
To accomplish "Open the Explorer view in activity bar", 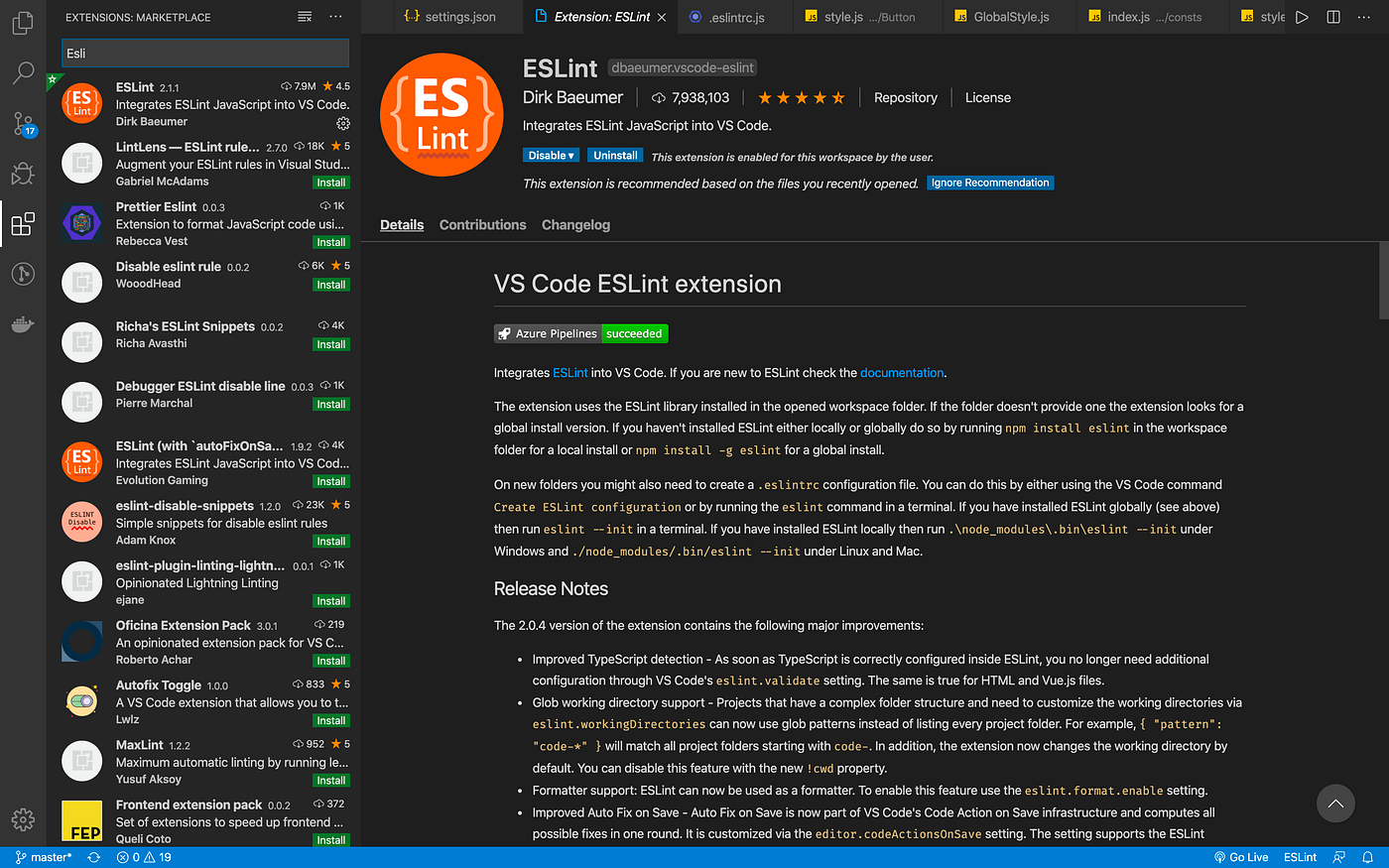I will point(23,22).
